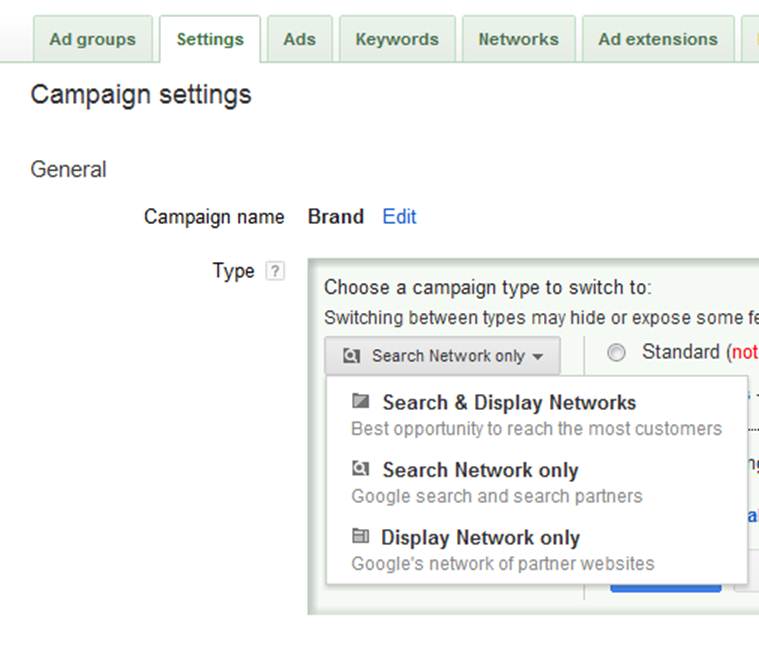Select the Standard radio button
Screen dimensions: 759x669
click(616, 352)
